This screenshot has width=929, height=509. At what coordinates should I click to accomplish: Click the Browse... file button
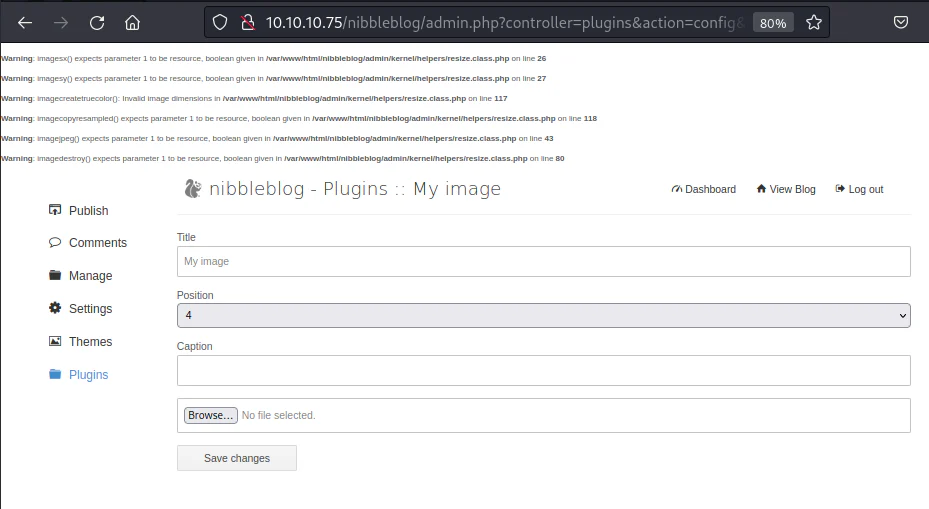pyautogui.click(x=210, y=415)
